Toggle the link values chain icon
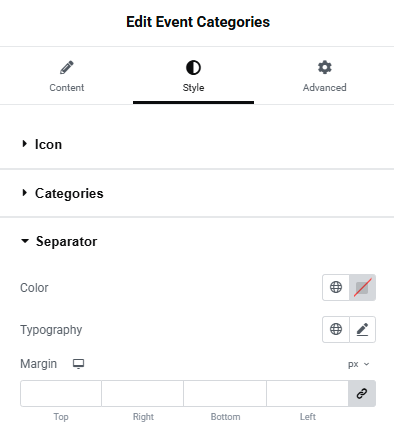 362,393
